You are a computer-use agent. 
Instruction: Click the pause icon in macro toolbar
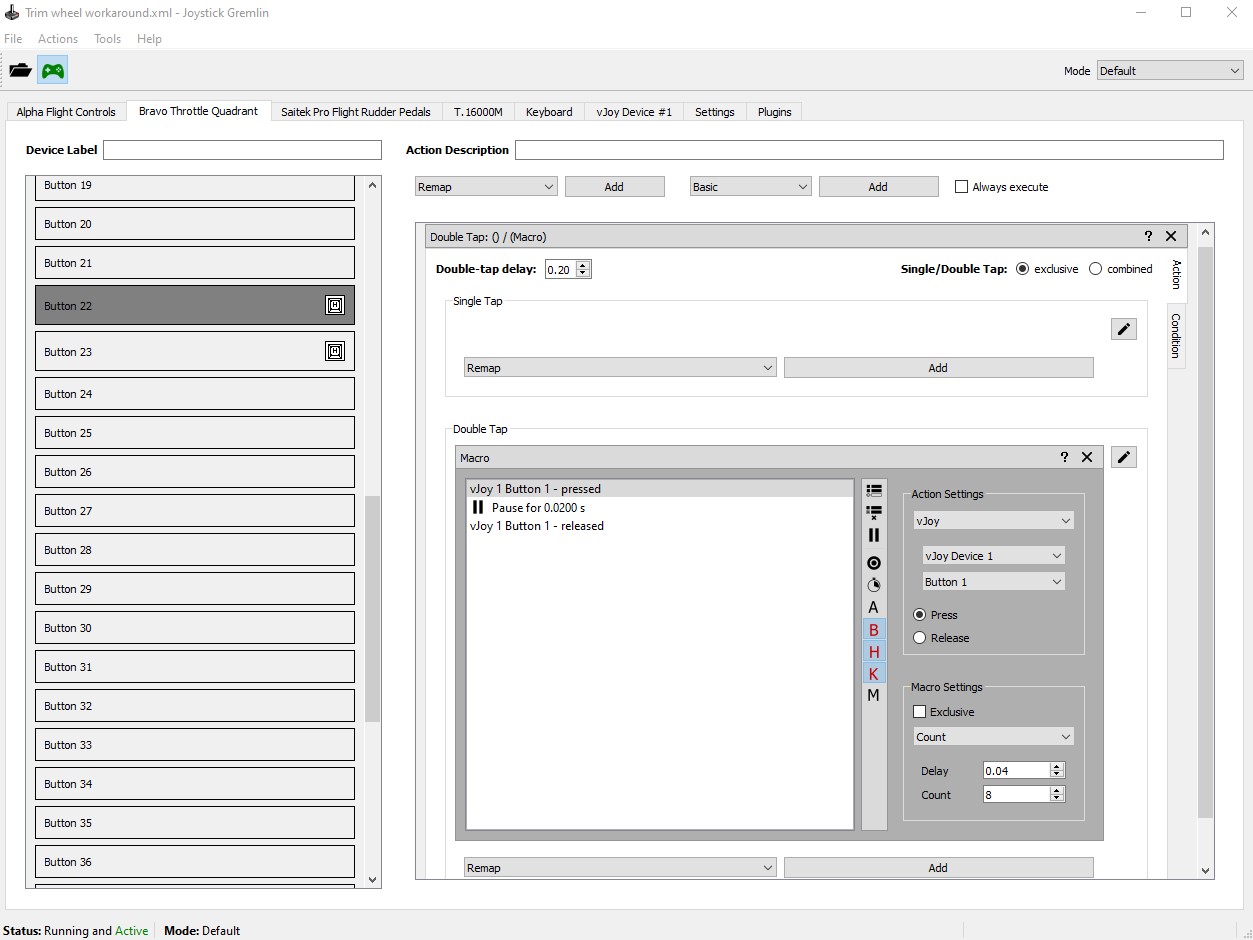pos(874,535)
